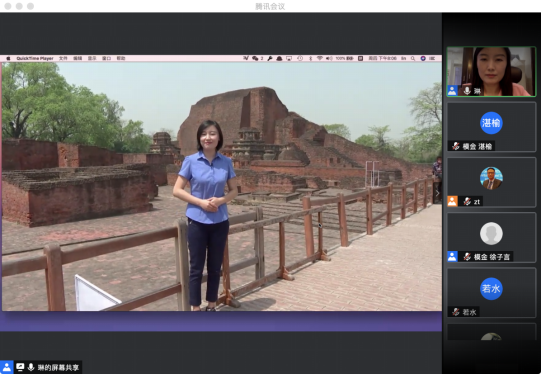Click the muted microphone icon beside 横舍 徐子言
Viewport: 541px width, 374px height.
pyautogui.click(x=467, y=256)
